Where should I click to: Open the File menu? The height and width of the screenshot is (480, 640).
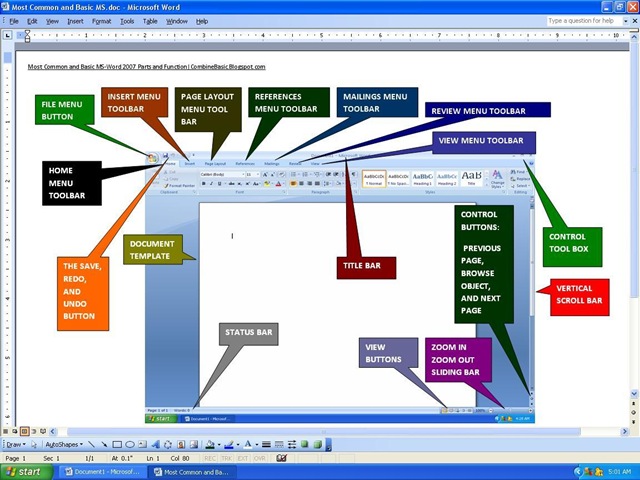coord(14,21)
